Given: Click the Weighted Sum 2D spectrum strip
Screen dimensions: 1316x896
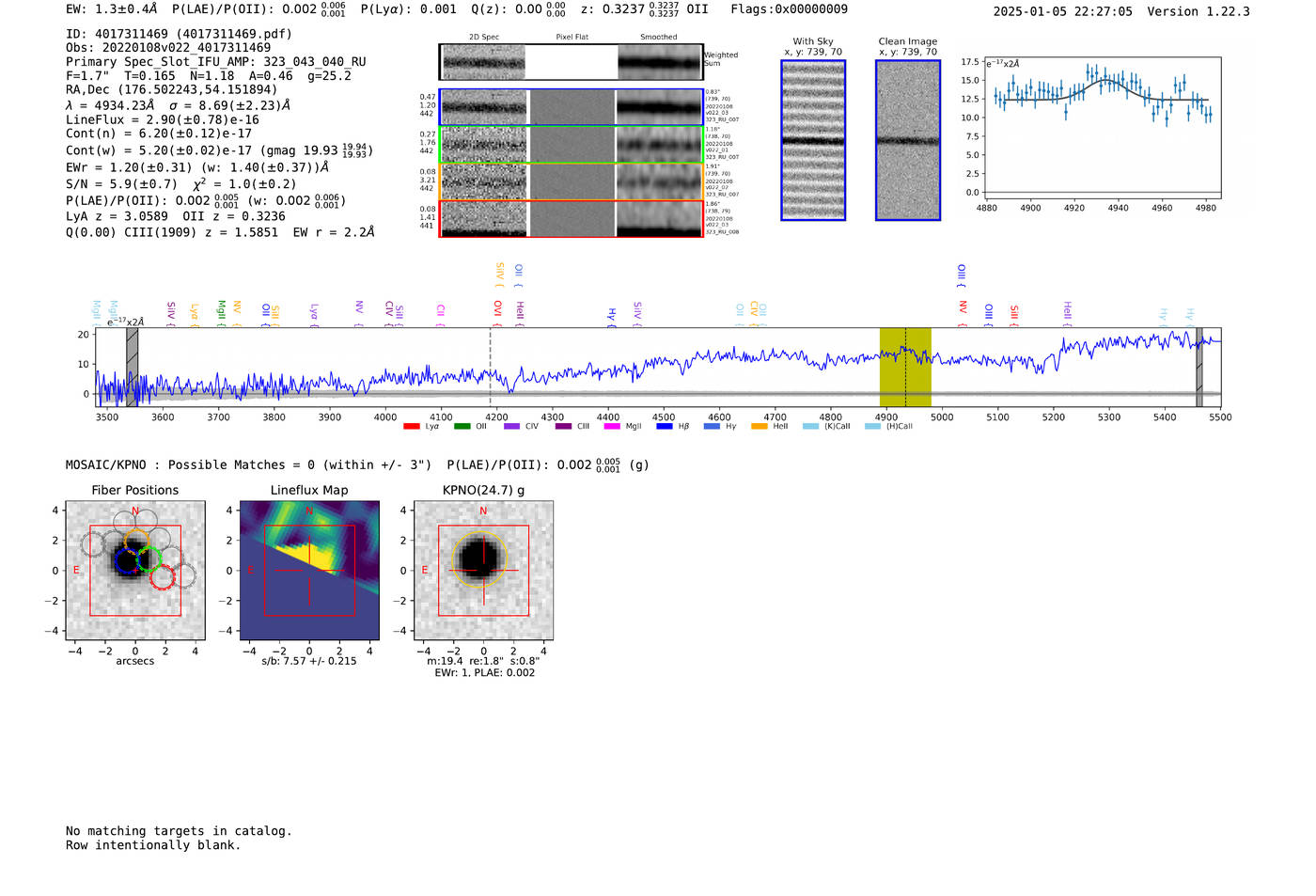Looking at the screenshot, I should [571, 63].
